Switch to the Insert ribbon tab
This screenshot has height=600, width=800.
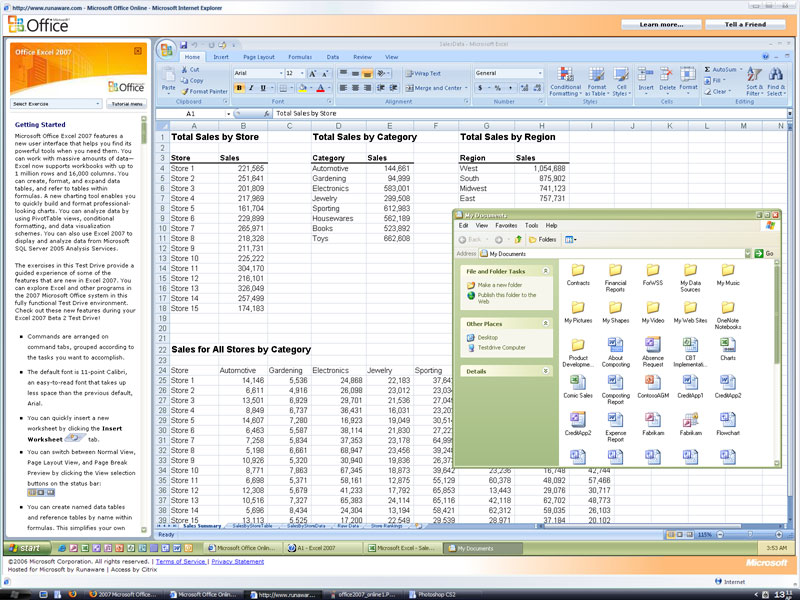point(221,57)
